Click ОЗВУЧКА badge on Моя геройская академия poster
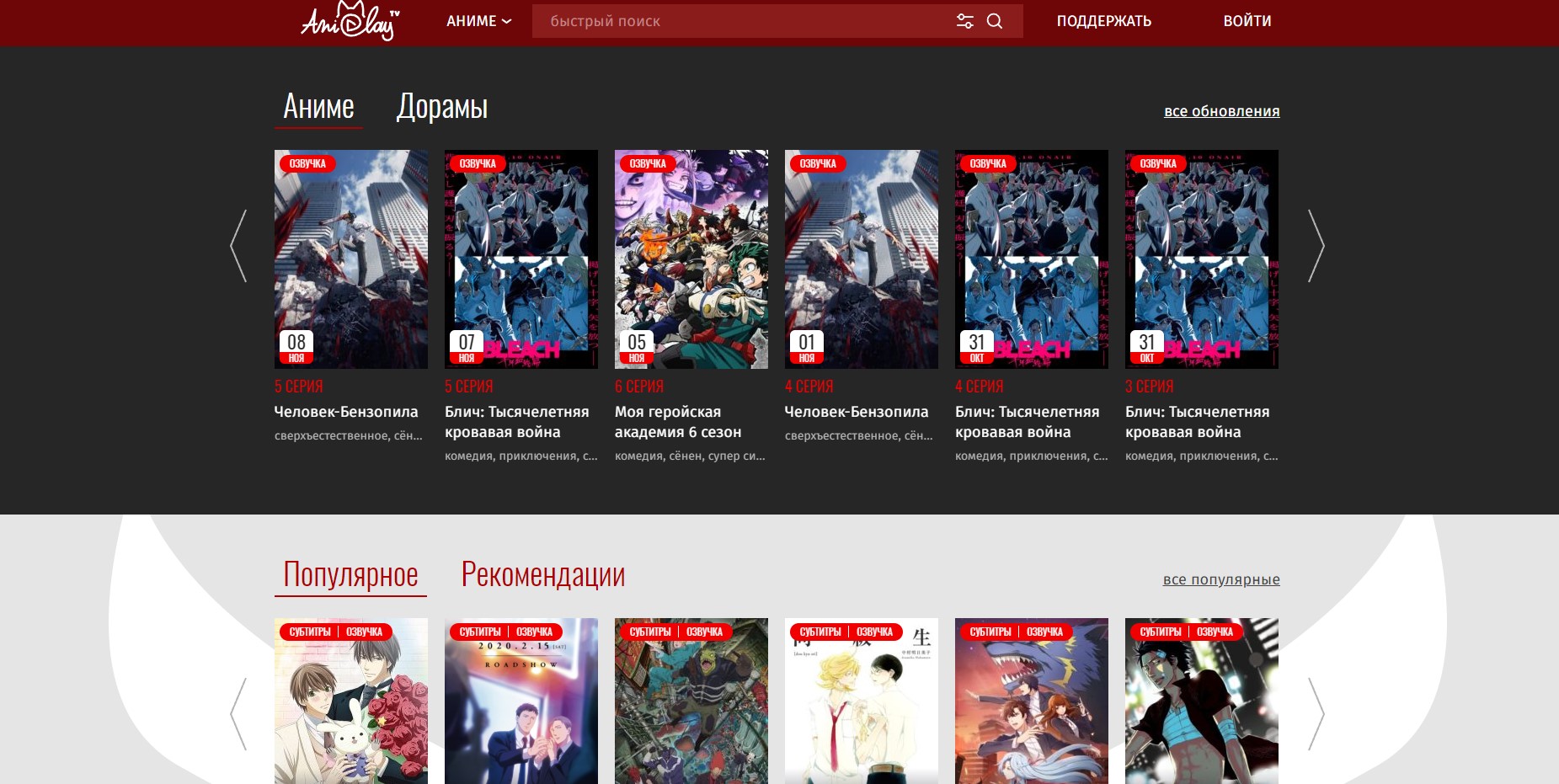The width and height of the screenshot is (1559, 784). tap(648, 163)
